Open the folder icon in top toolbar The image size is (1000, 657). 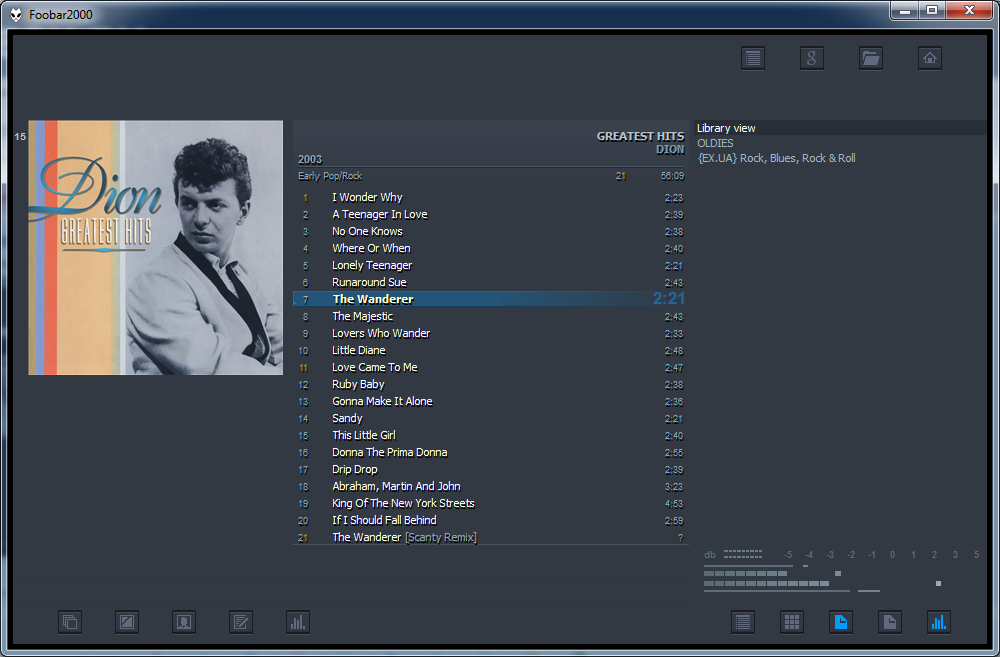coord(871,58)
